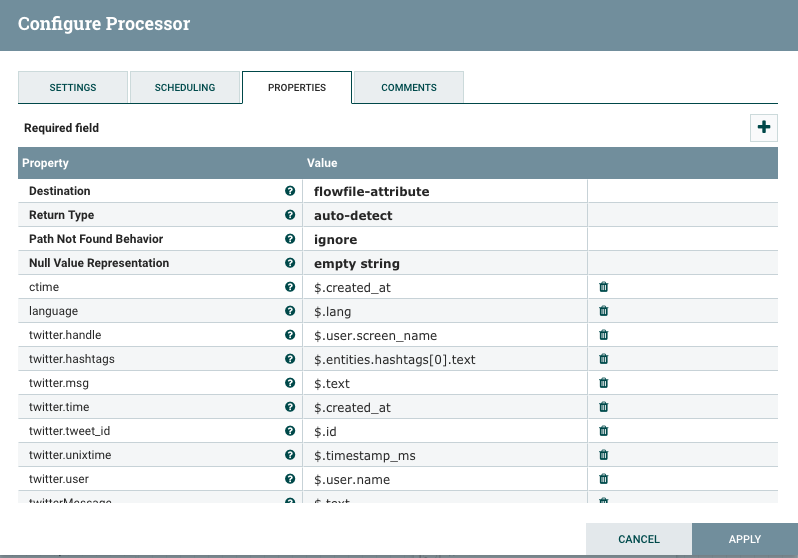Click the Cancel button

click(639, 539)
